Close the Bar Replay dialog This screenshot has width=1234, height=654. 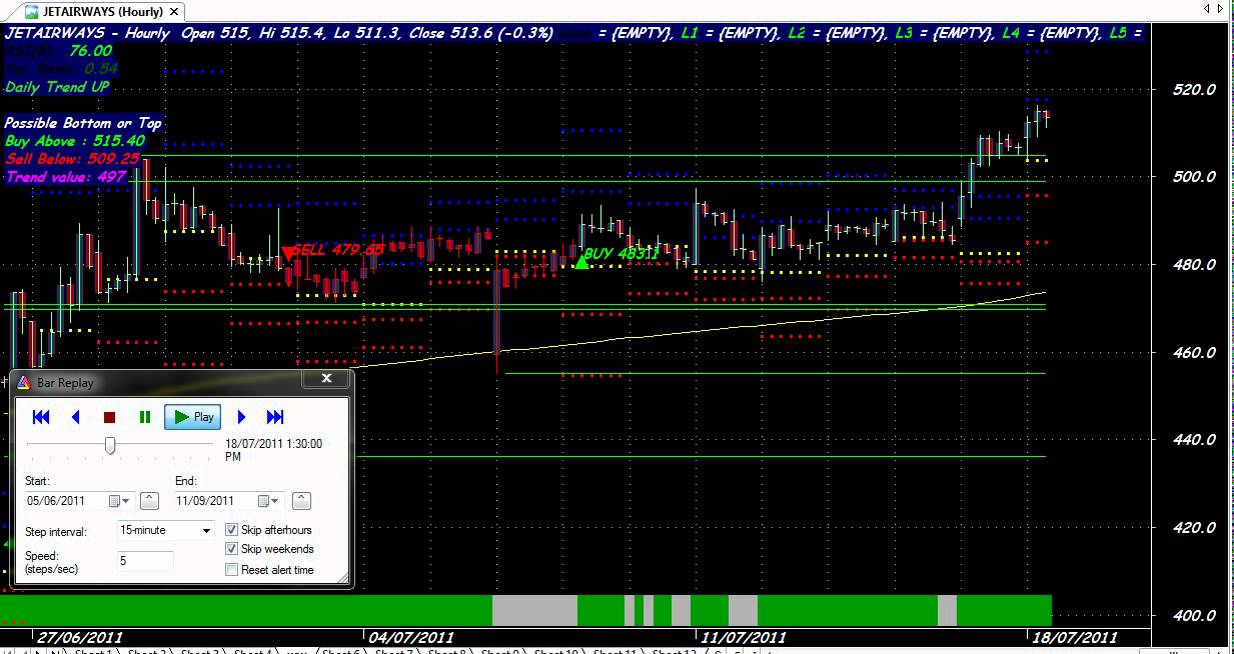[325, 379]
